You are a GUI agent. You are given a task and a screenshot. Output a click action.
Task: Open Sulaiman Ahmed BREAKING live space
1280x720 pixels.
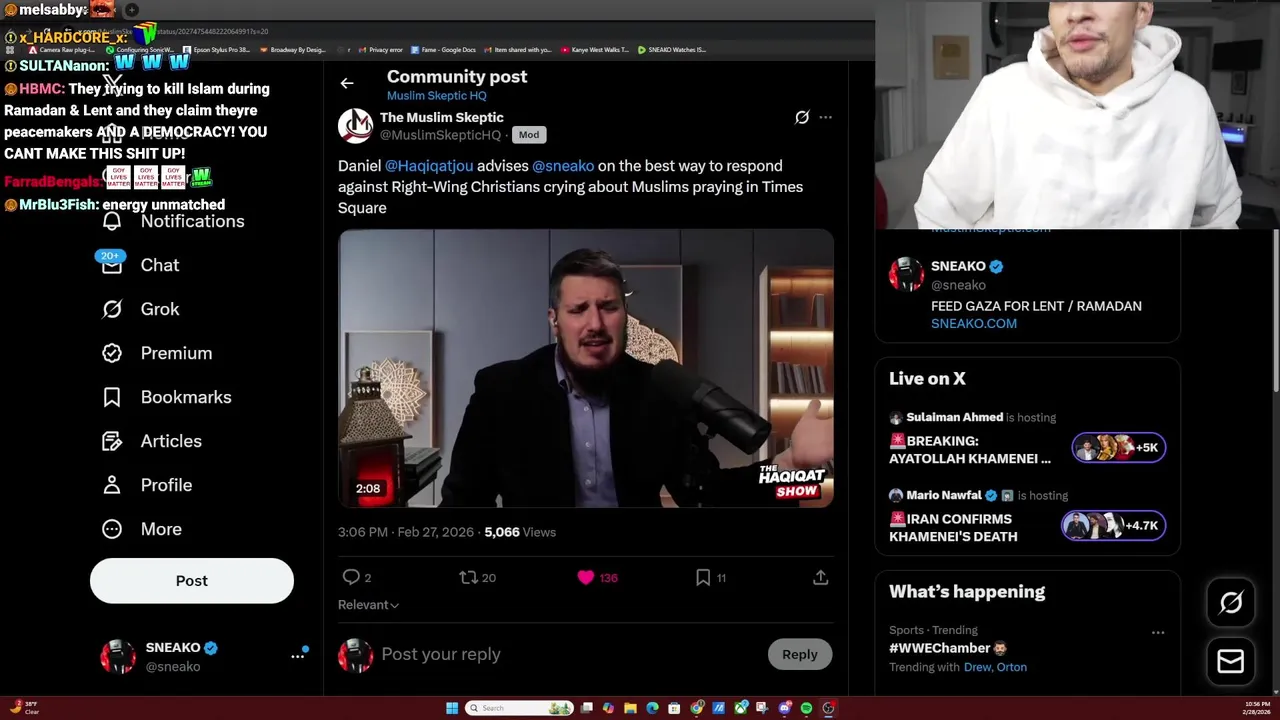click(x=970, y=449)
